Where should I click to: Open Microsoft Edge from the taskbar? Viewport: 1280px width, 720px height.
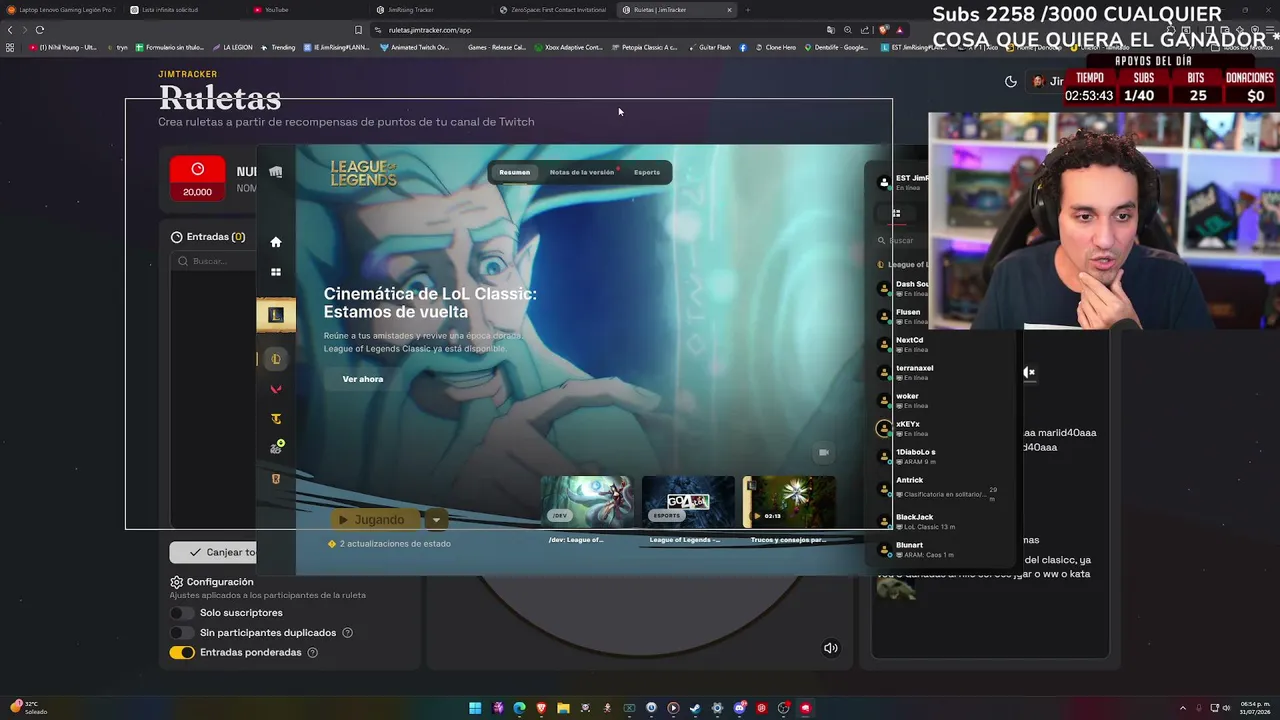[x=519, y=708]
